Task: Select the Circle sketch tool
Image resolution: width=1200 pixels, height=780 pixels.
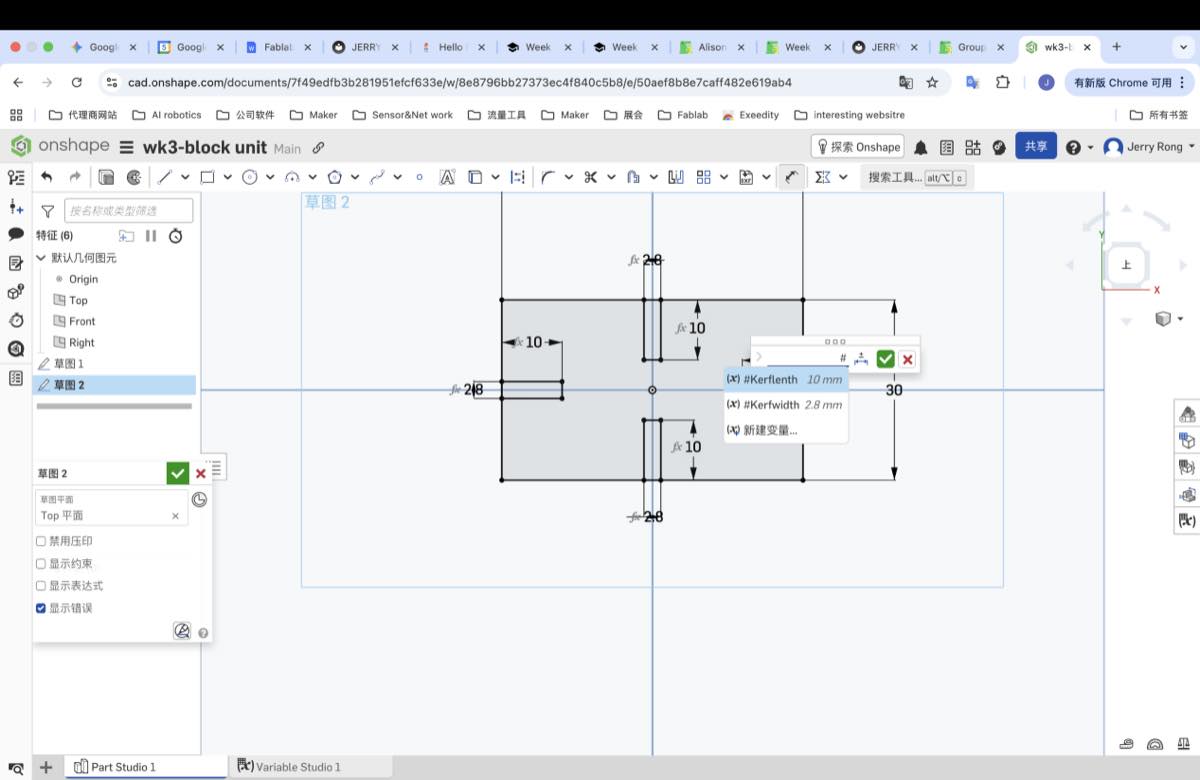Action: [250, 177]
